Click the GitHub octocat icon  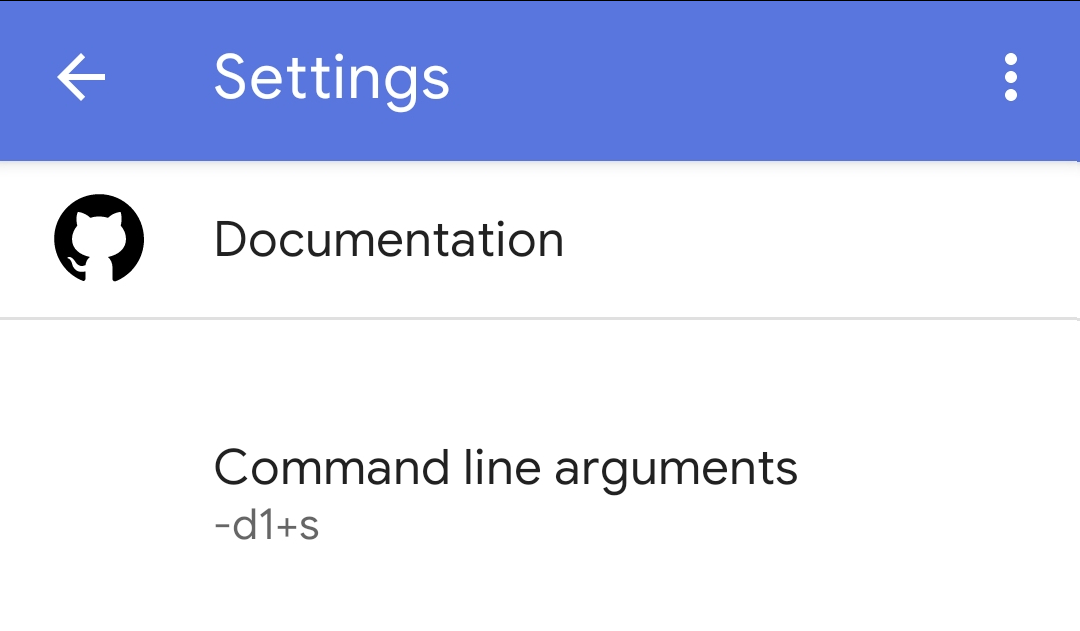[x=99, y=240]
